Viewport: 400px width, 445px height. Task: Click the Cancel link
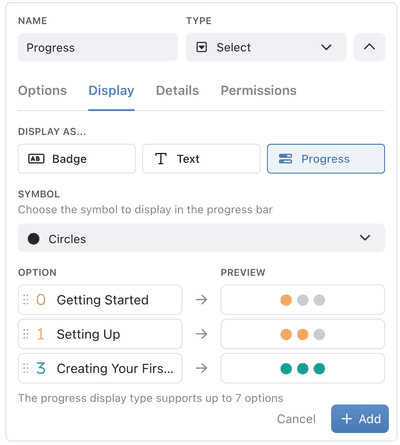pyautogui.click(x=296, y=419)
